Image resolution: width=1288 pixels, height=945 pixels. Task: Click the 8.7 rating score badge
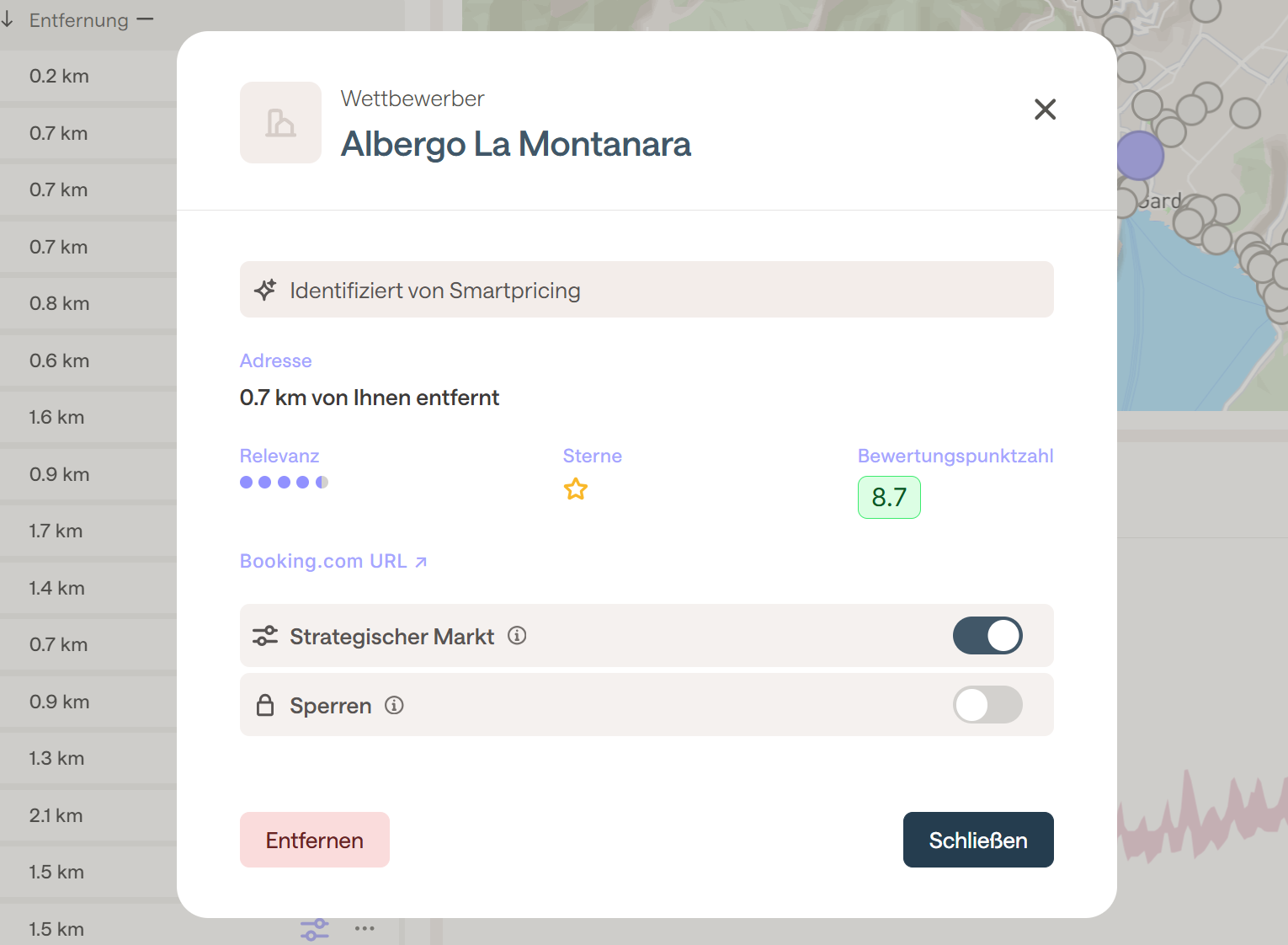point(889,497)
